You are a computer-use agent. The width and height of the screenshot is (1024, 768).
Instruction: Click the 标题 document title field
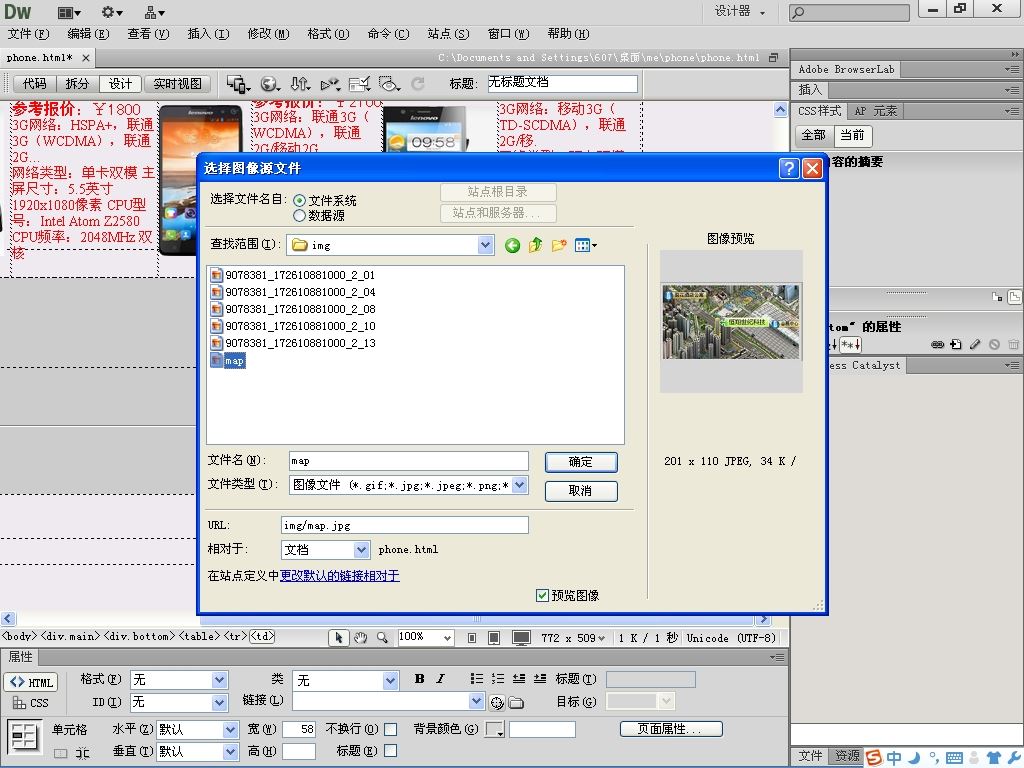click(563, 83)
